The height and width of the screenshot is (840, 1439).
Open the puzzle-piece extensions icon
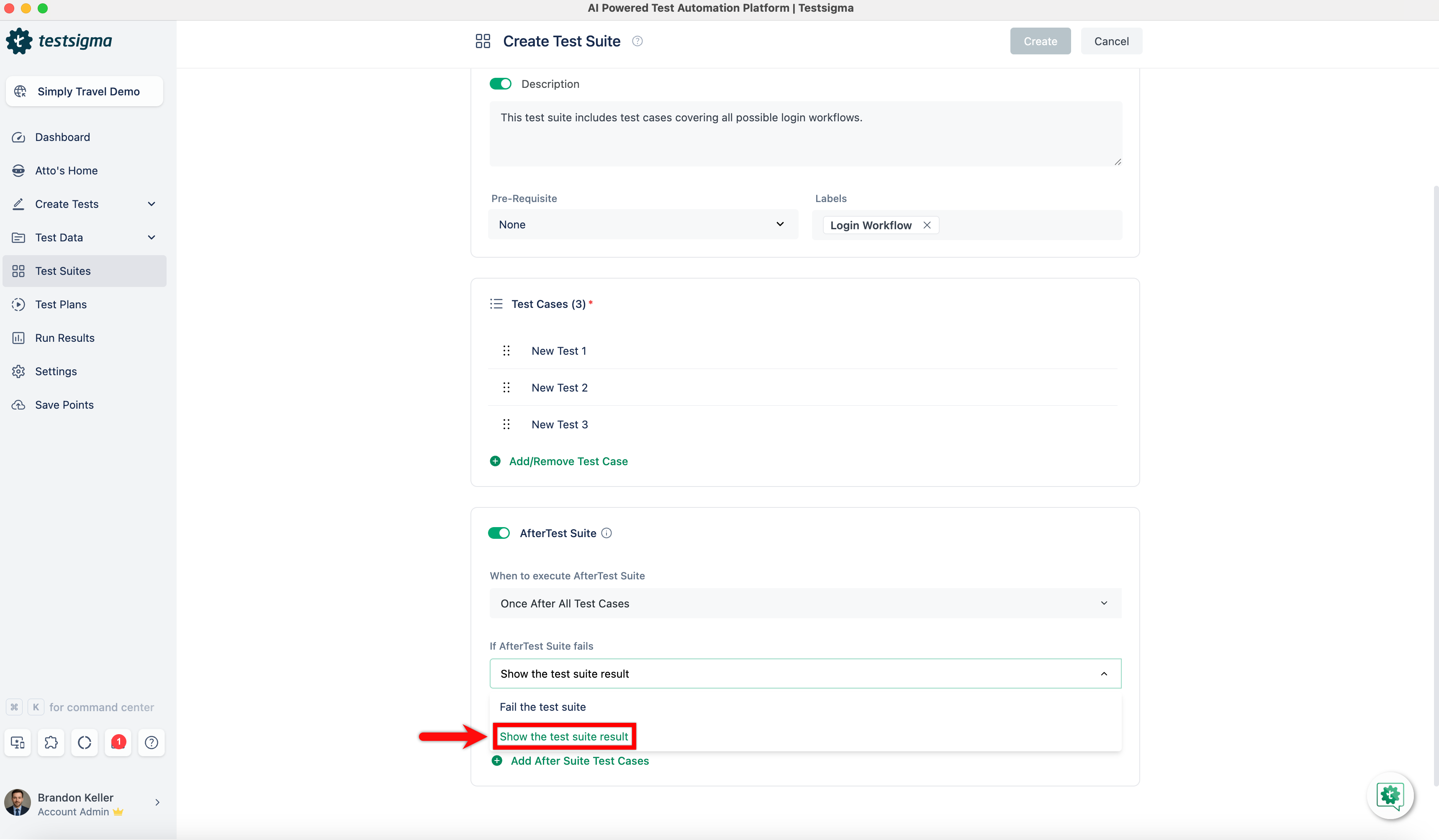click(51, 743)
